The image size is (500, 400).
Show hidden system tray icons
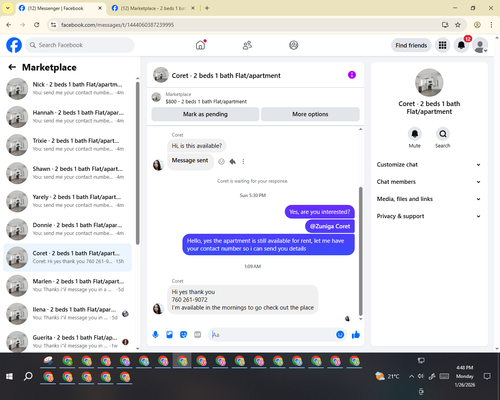point(411,376)
